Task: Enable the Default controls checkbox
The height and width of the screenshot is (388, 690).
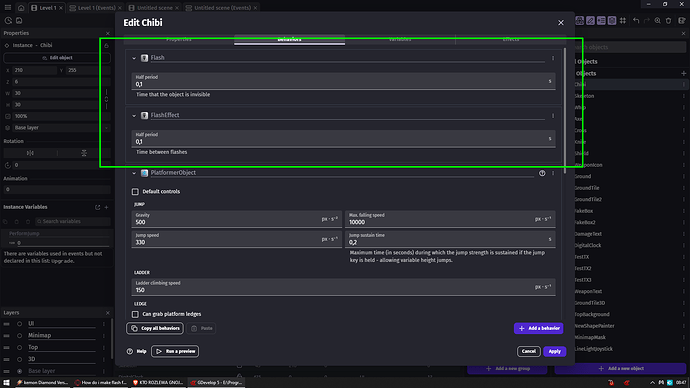Action: tap(135, 191)
